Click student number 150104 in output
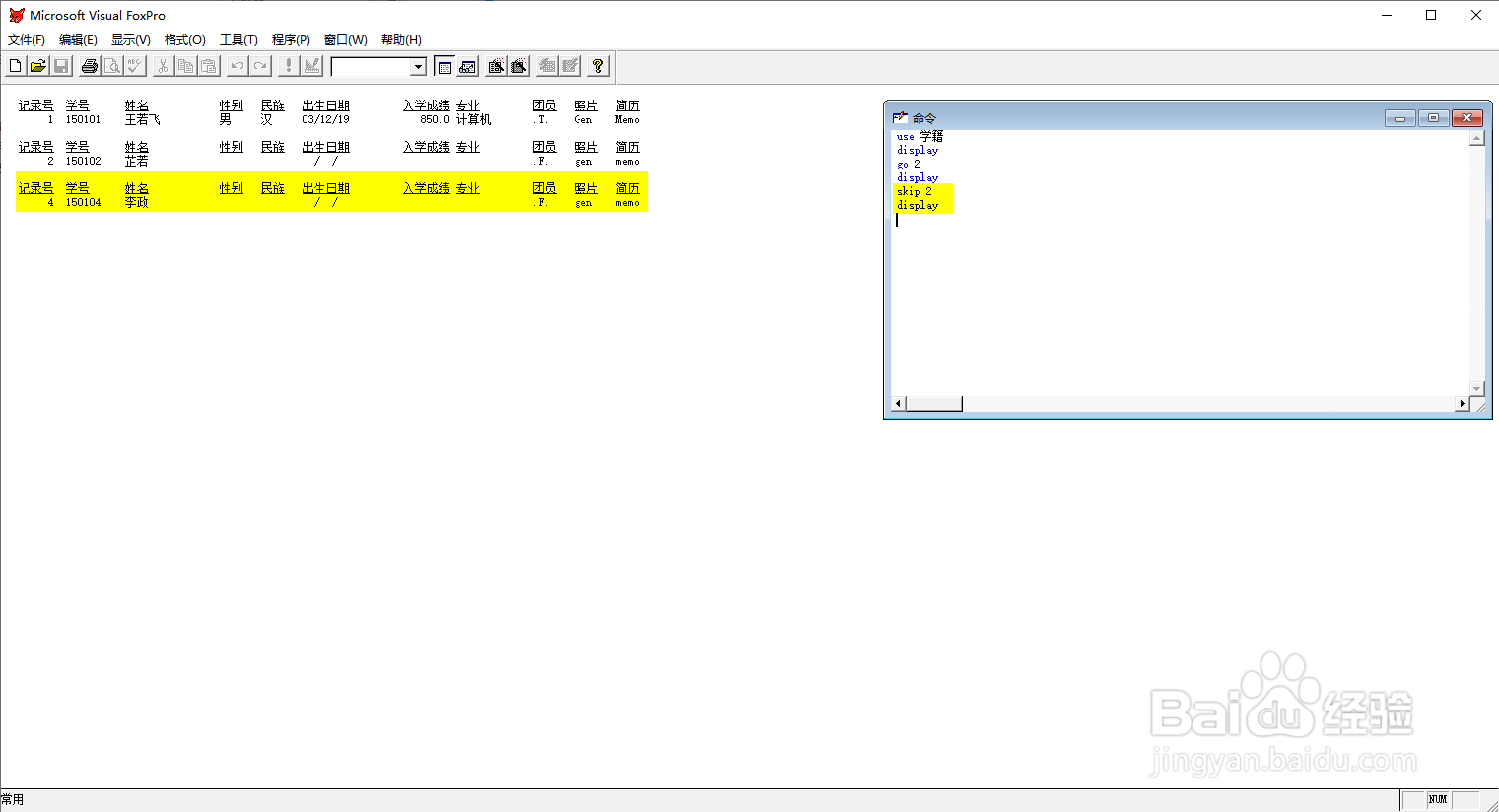Viewport: 1499px width, 812px height. click(83, 203)
